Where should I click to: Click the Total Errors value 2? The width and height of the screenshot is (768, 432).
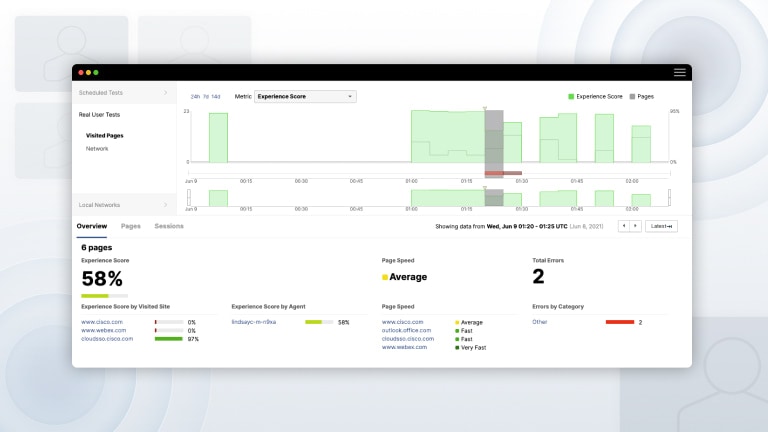538,276
